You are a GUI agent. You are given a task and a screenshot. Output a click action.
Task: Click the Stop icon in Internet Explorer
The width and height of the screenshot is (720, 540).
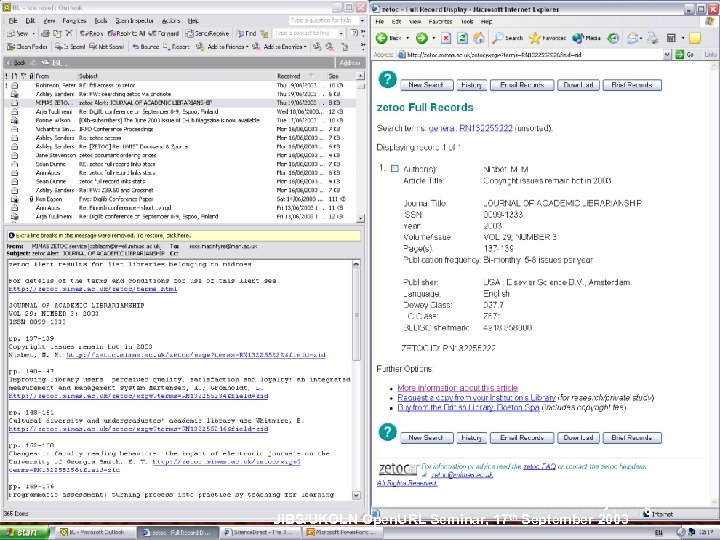(x=446, y=38)
